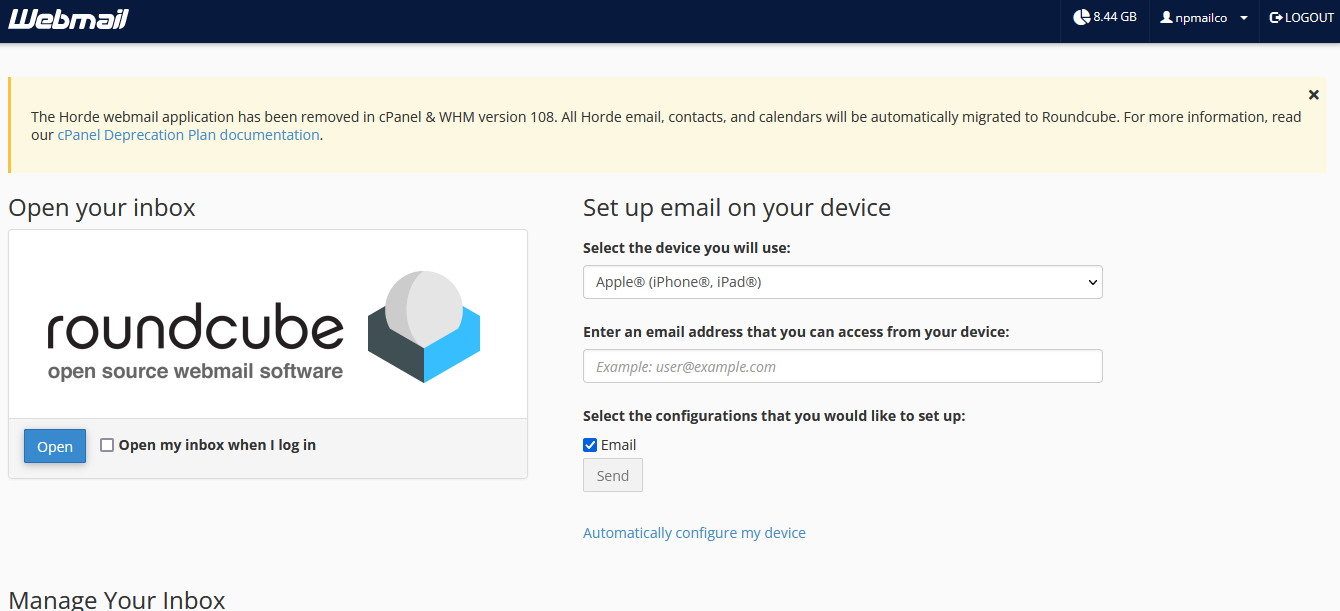Click Automatically configure my device link
This screenshot has width=1340, height=611.
694,533
